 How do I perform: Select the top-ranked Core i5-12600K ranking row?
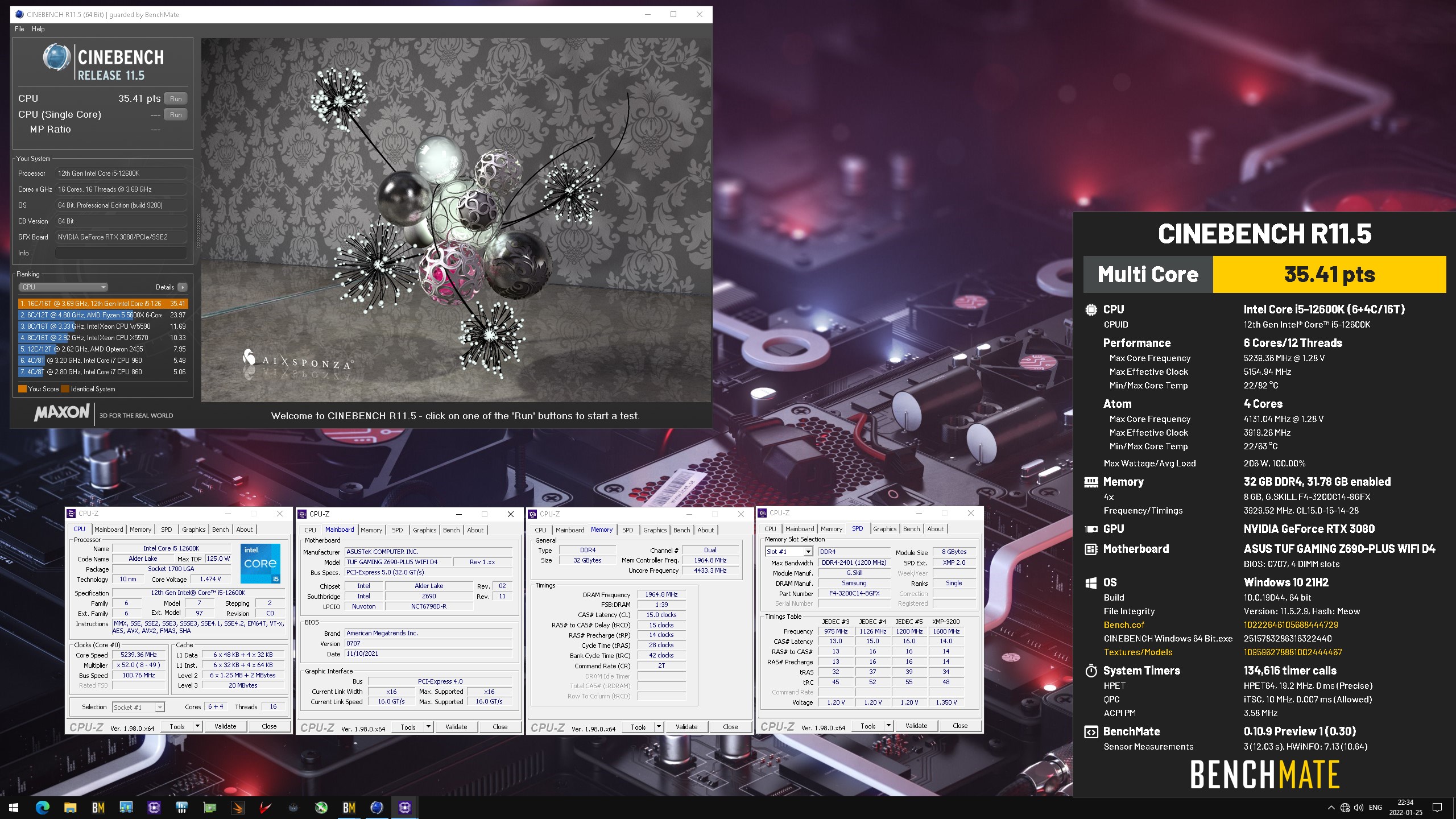pos(103,304)
